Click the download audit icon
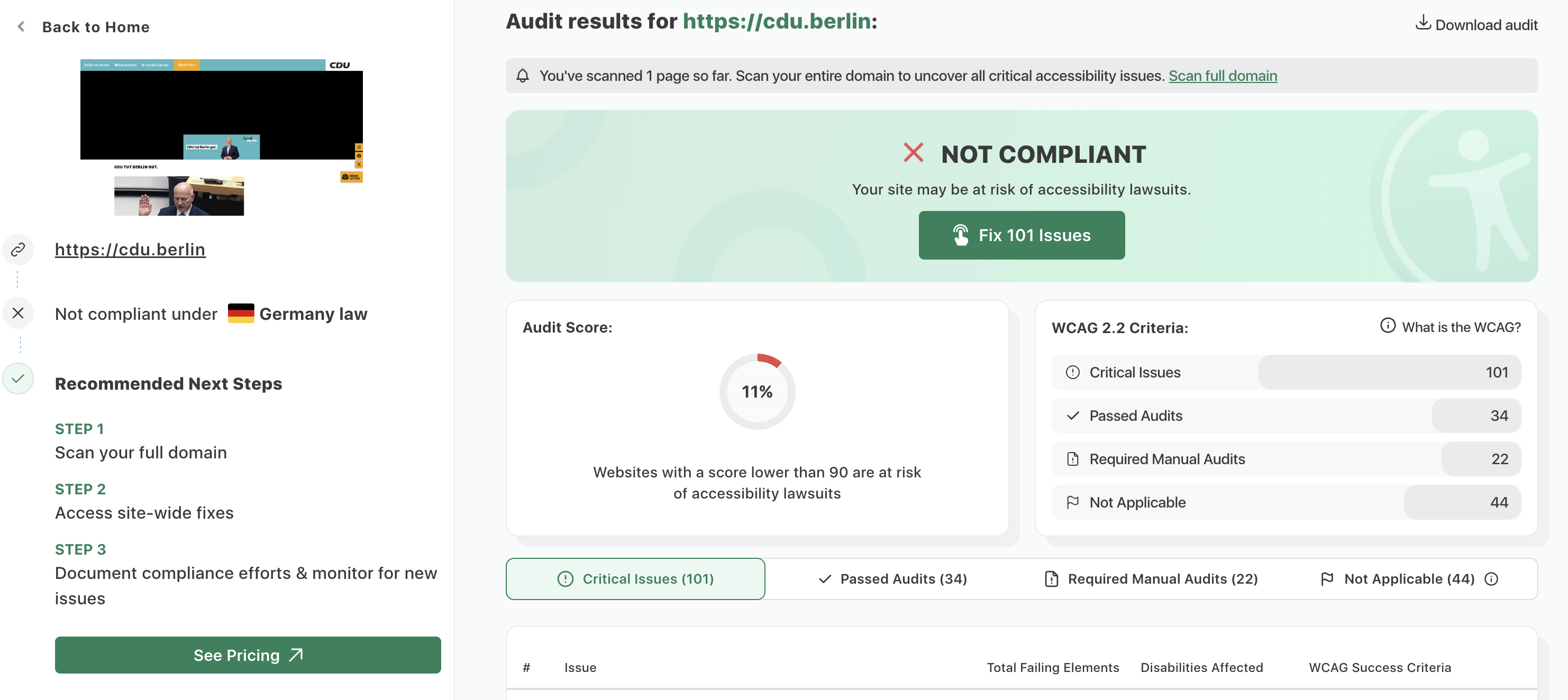 pyautogui.click(x=1423, y=23)
